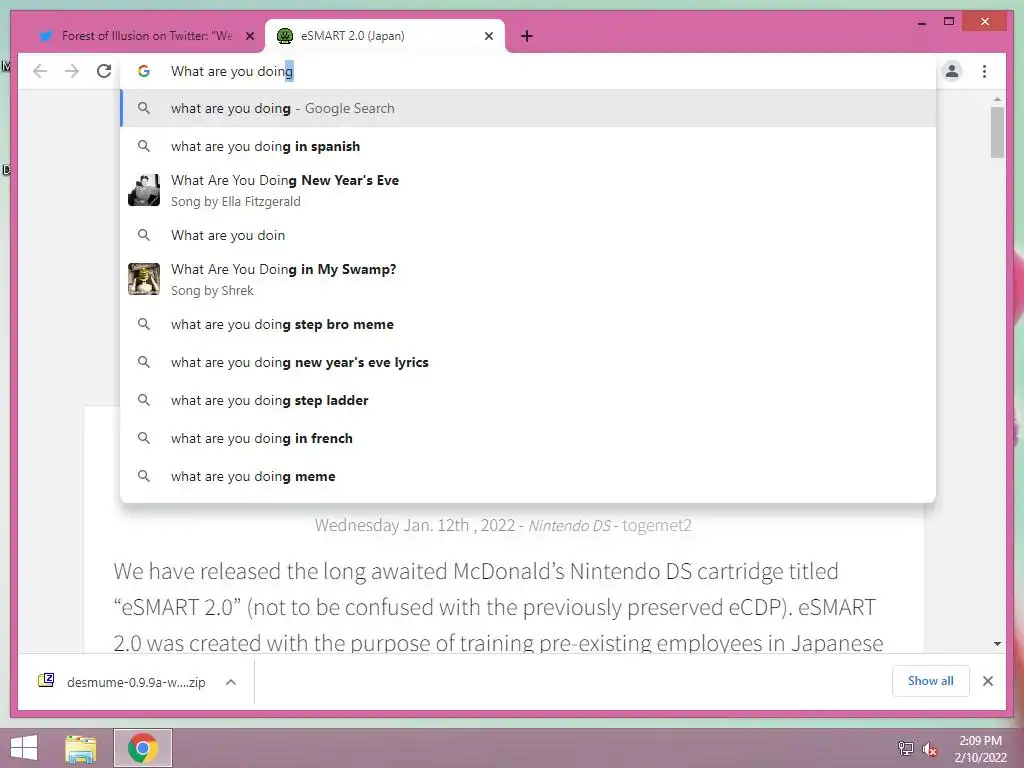1024x768 pixels.
Task: Click page scrollbar up arrow
Action: [x=997, y=99]
